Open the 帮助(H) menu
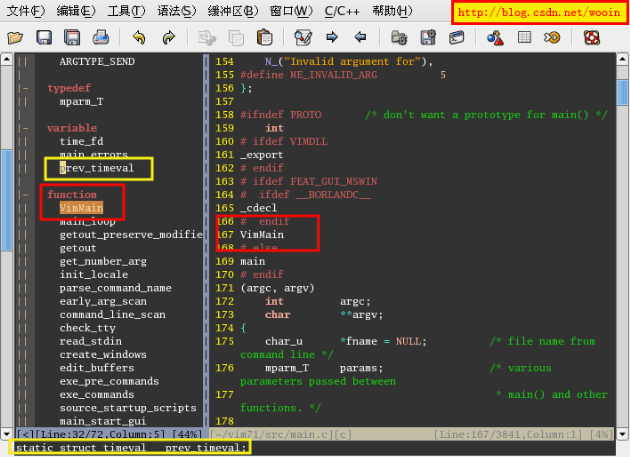 (x=392, y=11)
